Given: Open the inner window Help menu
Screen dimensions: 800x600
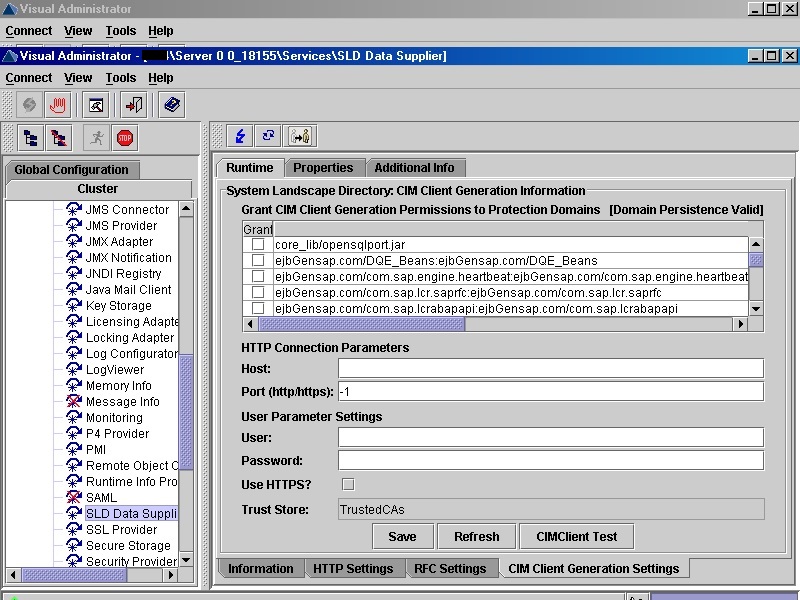Looking at the screenshot, I should (161, 78).
